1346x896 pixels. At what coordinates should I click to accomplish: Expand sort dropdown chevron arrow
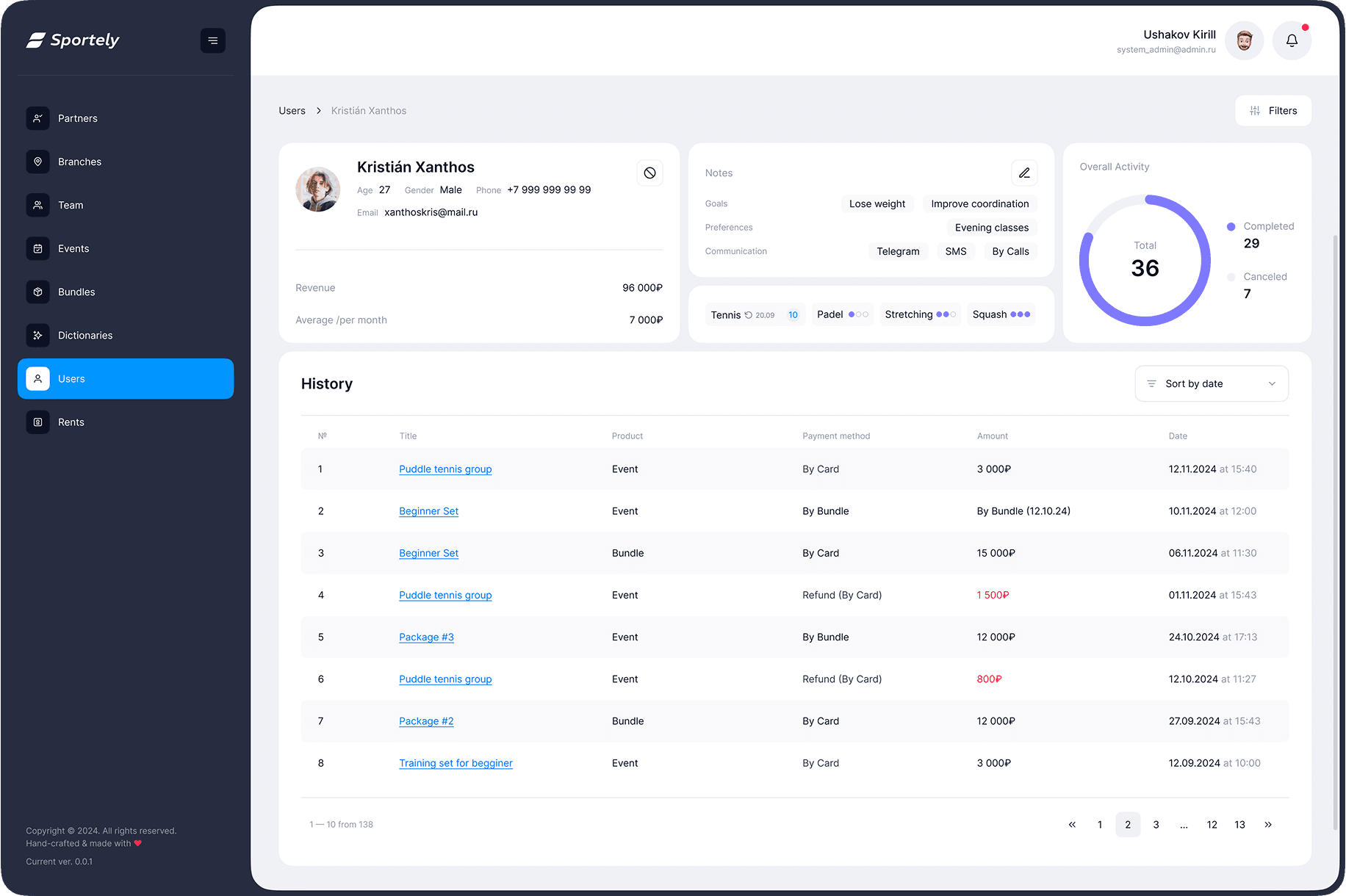pos(1272,383)
